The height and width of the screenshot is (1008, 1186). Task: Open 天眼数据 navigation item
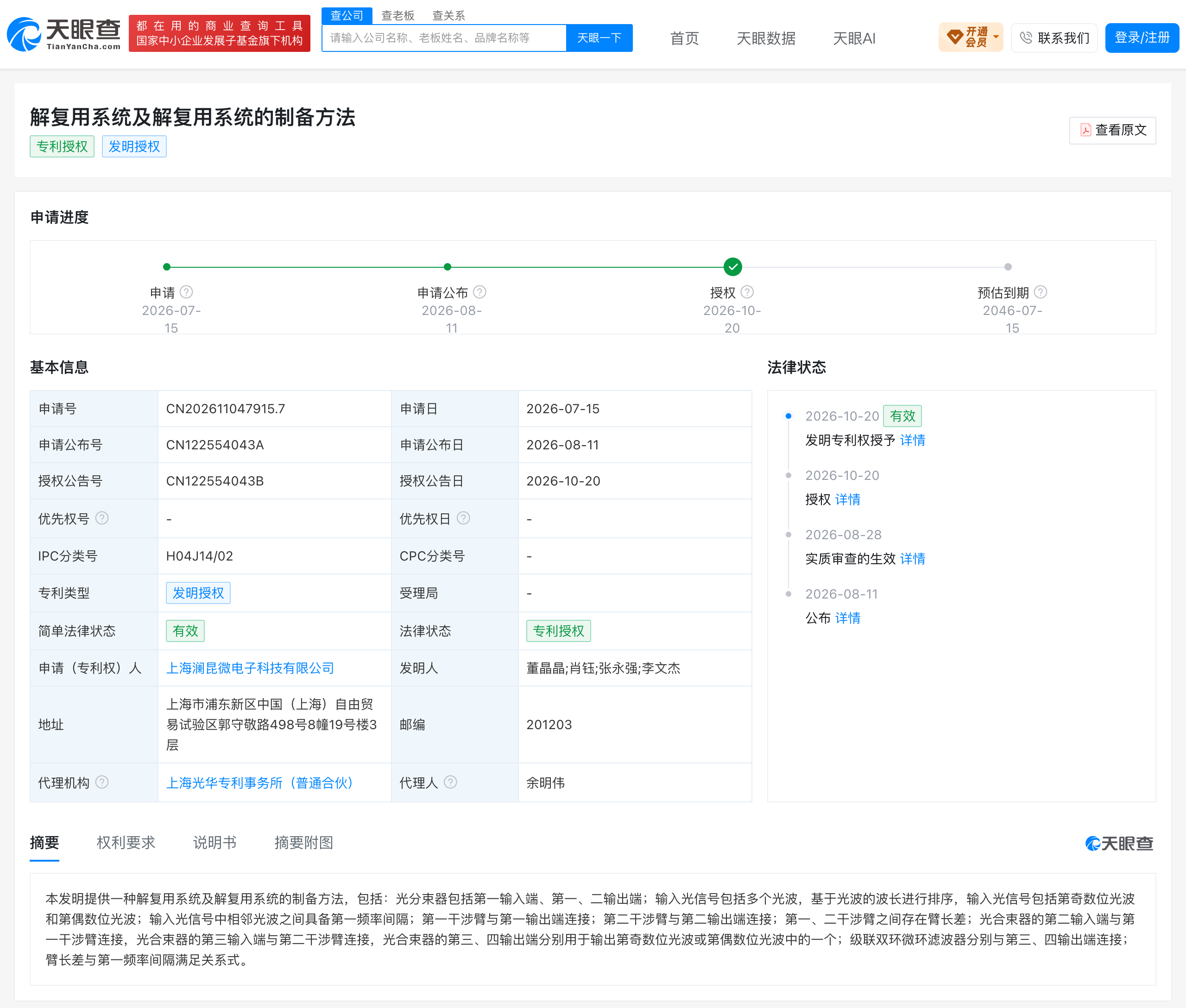coord(766,38)
